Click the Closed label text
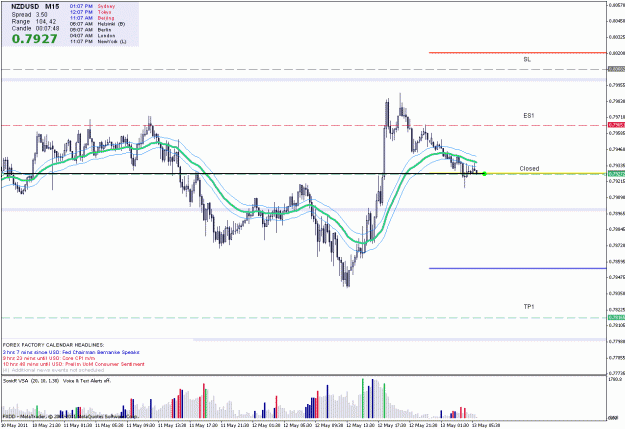Image resolution: width=625 pixels, height=429 pixels. (529, 169)
